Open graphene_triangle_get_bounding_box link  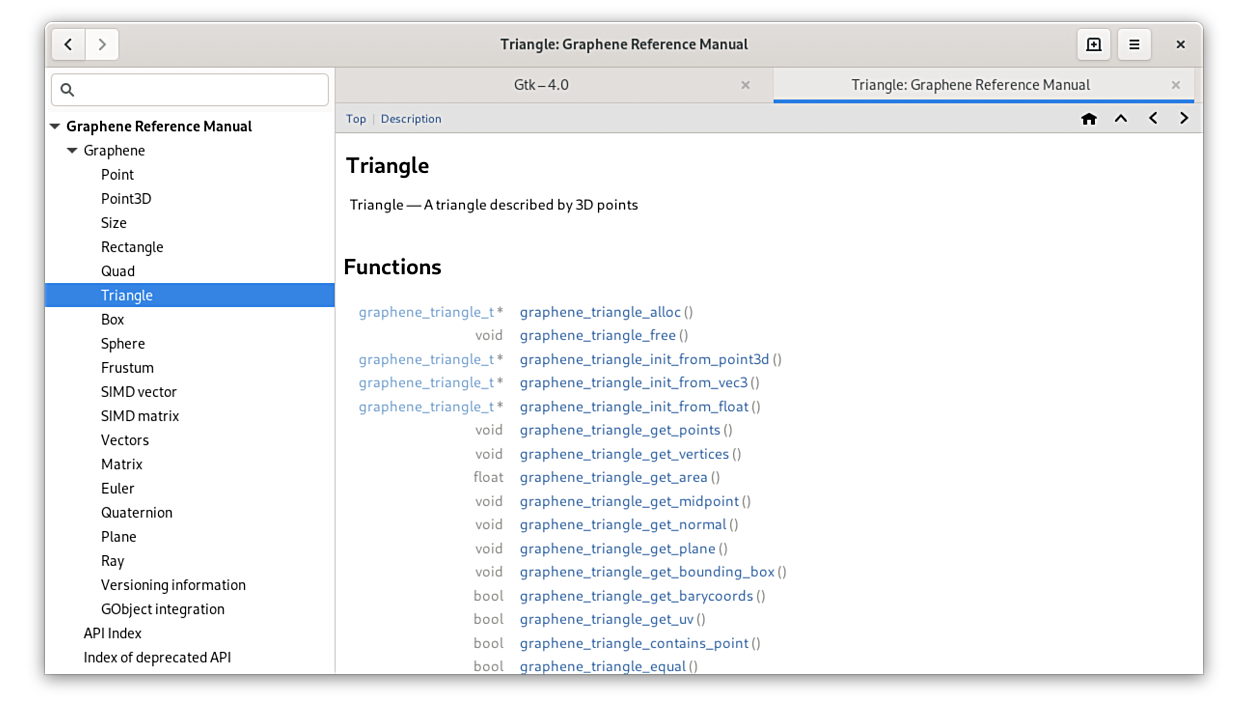[x=646, y=572]
